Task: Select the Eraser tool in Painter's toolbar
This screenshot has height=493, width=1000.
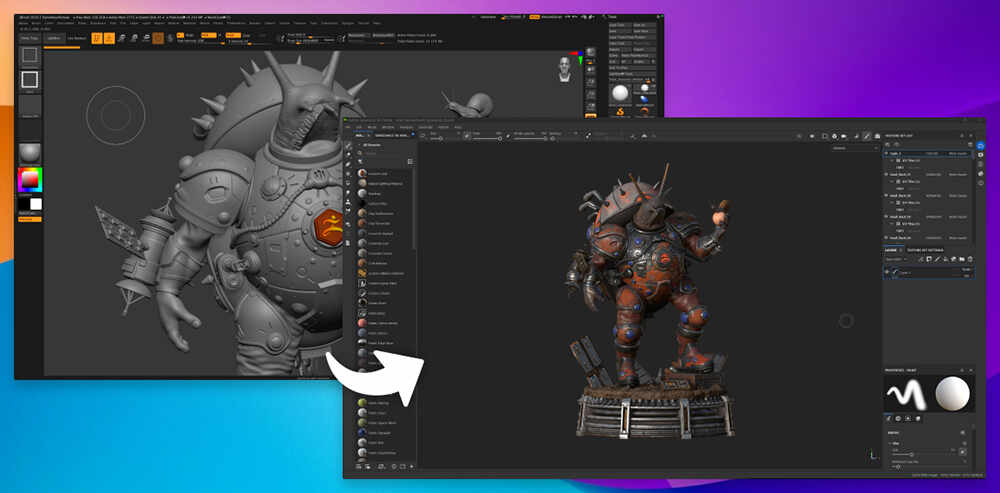Action: click(348, 154)
